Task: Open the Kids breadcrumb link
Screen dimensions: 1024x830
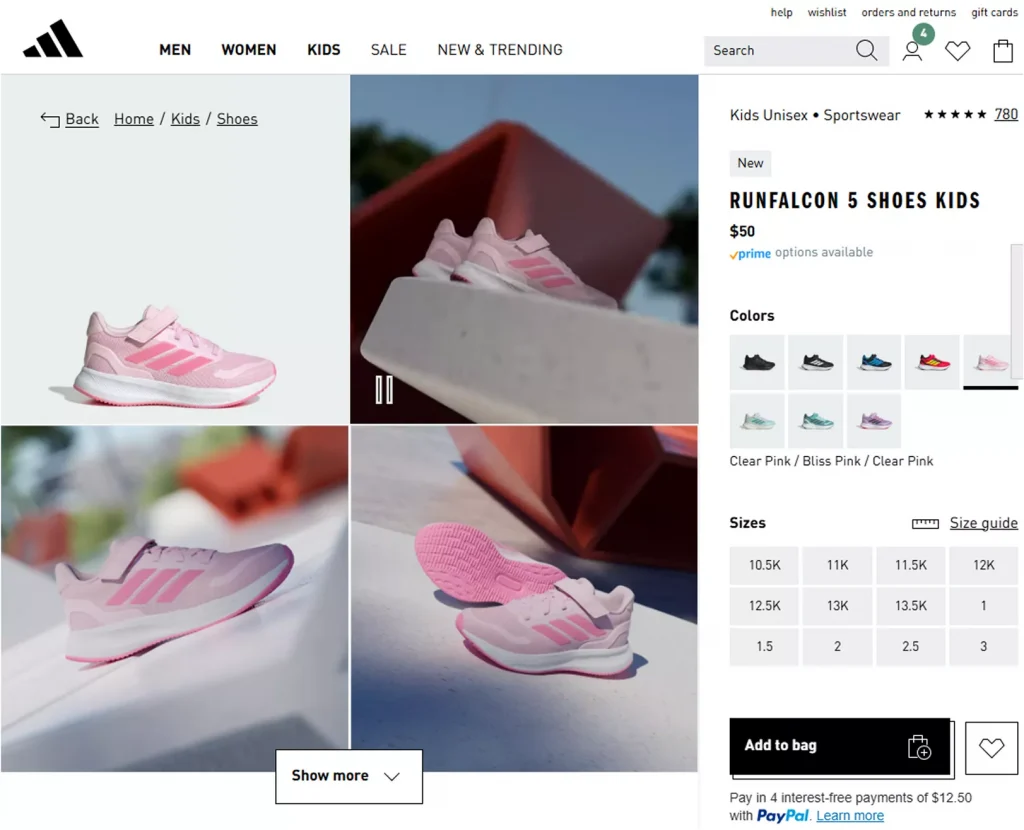Action: point(185,118)
